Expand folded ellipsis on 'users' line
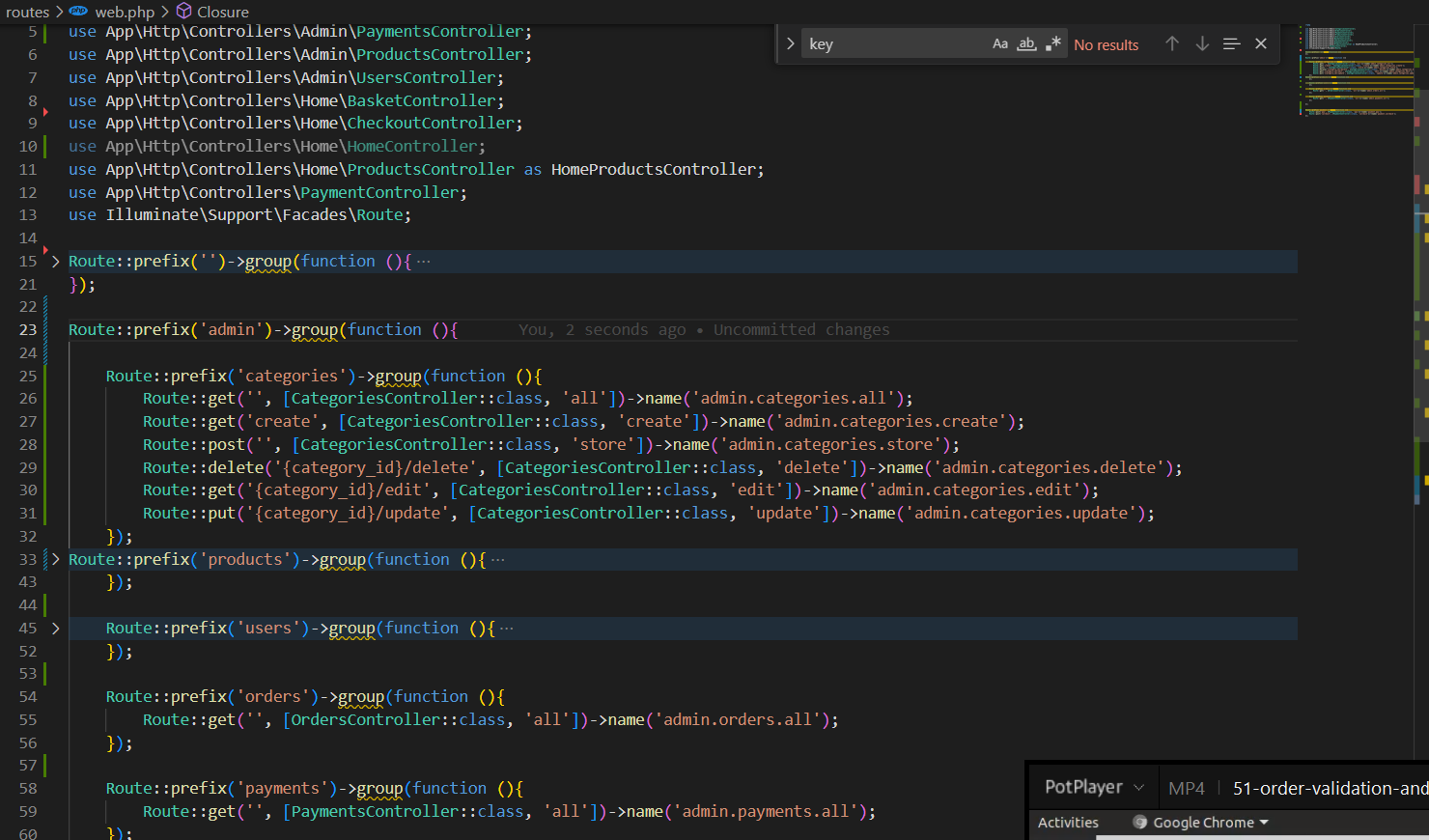 pos(507,629)
